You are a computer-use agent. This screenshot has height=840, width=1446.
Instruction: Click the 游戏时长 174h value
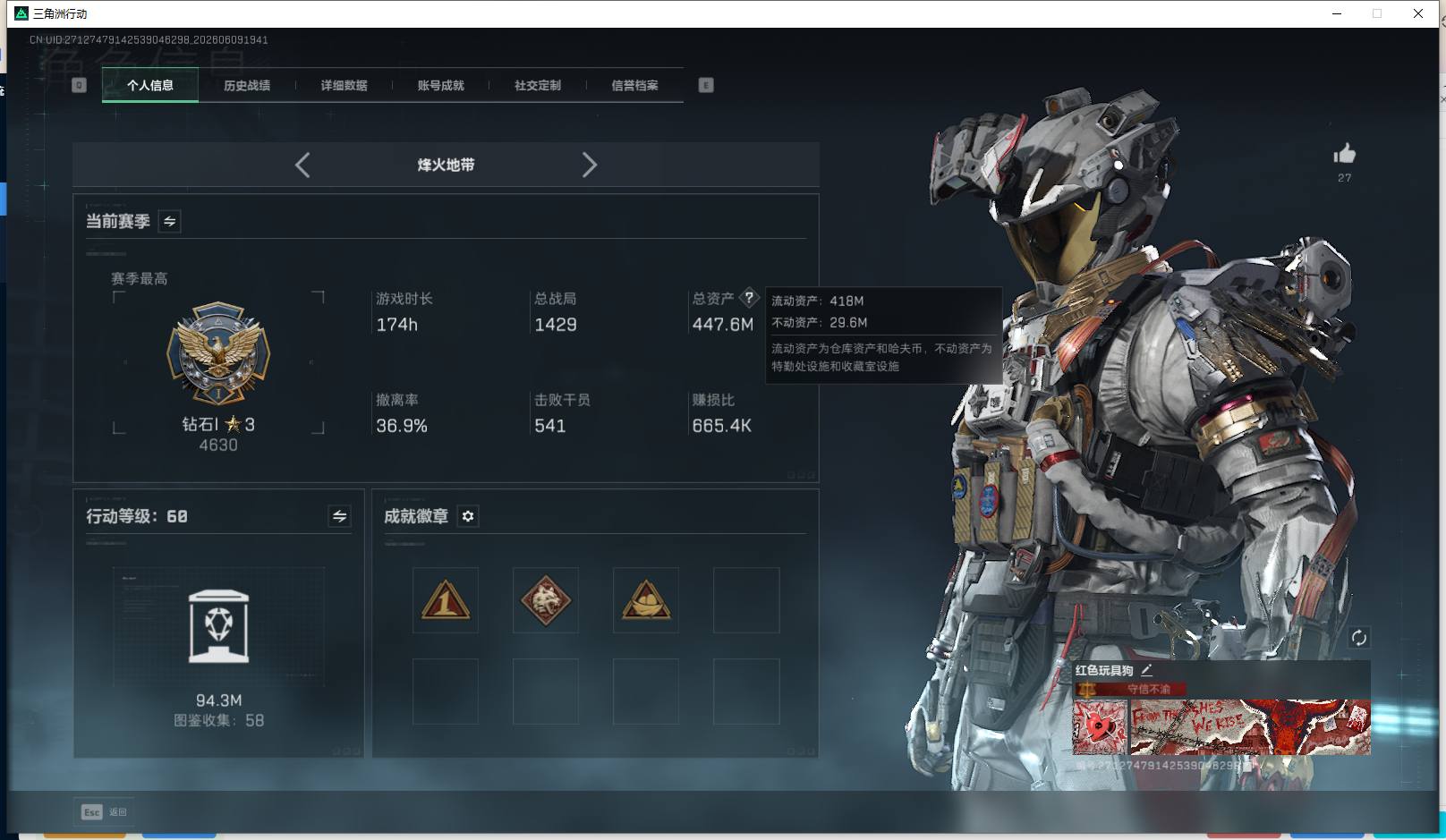(x=396, y=325)
